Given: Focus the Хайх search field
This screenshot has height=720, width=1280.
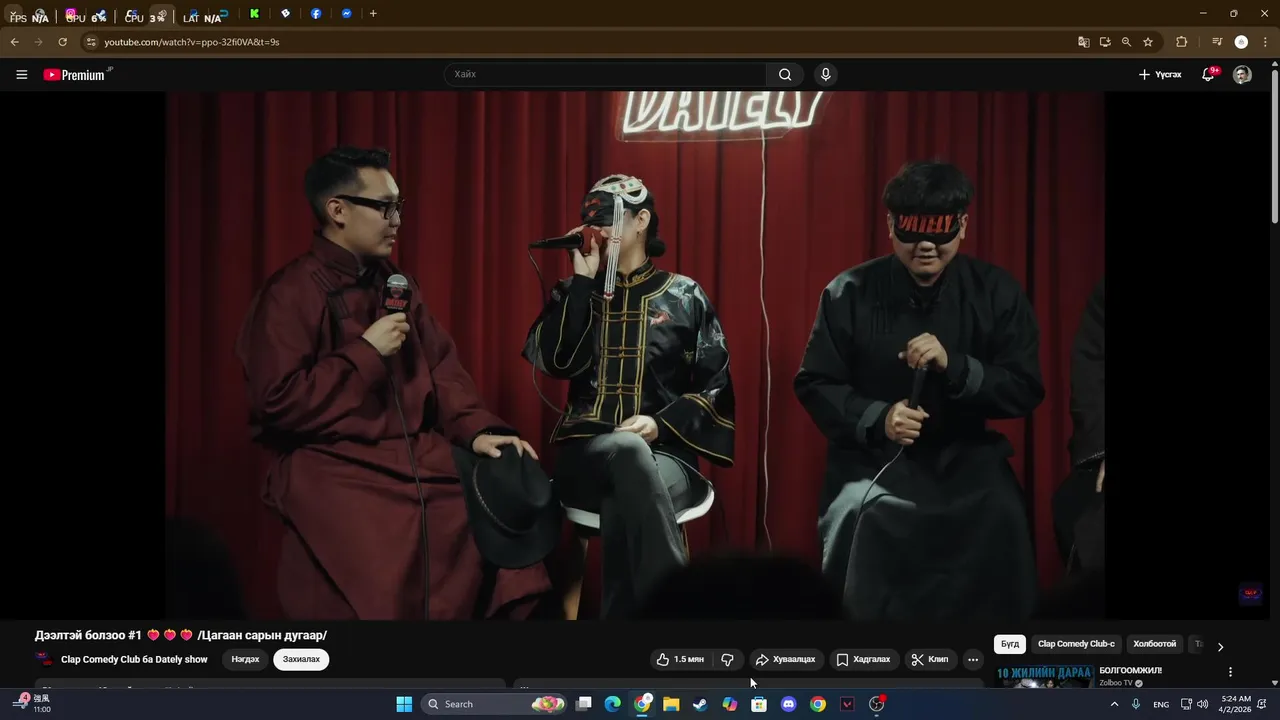Looking at the screenshot, I should click(x=605, y=75).
